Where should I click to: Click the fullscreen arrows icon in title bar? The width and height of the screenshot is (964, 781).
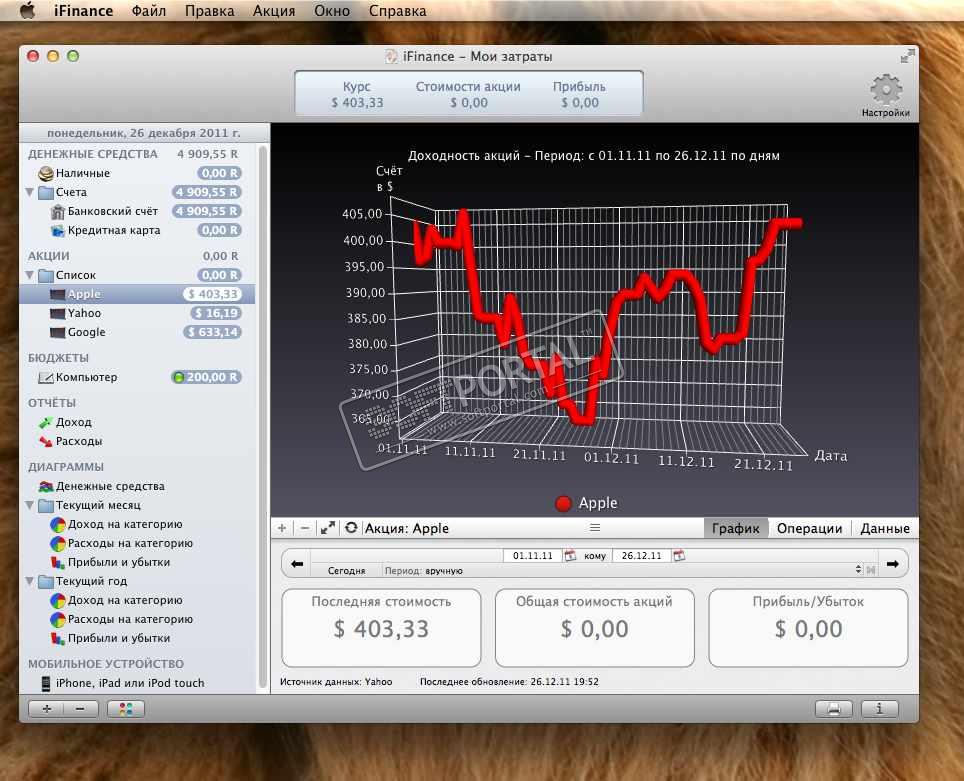click(x=907, y=57)
